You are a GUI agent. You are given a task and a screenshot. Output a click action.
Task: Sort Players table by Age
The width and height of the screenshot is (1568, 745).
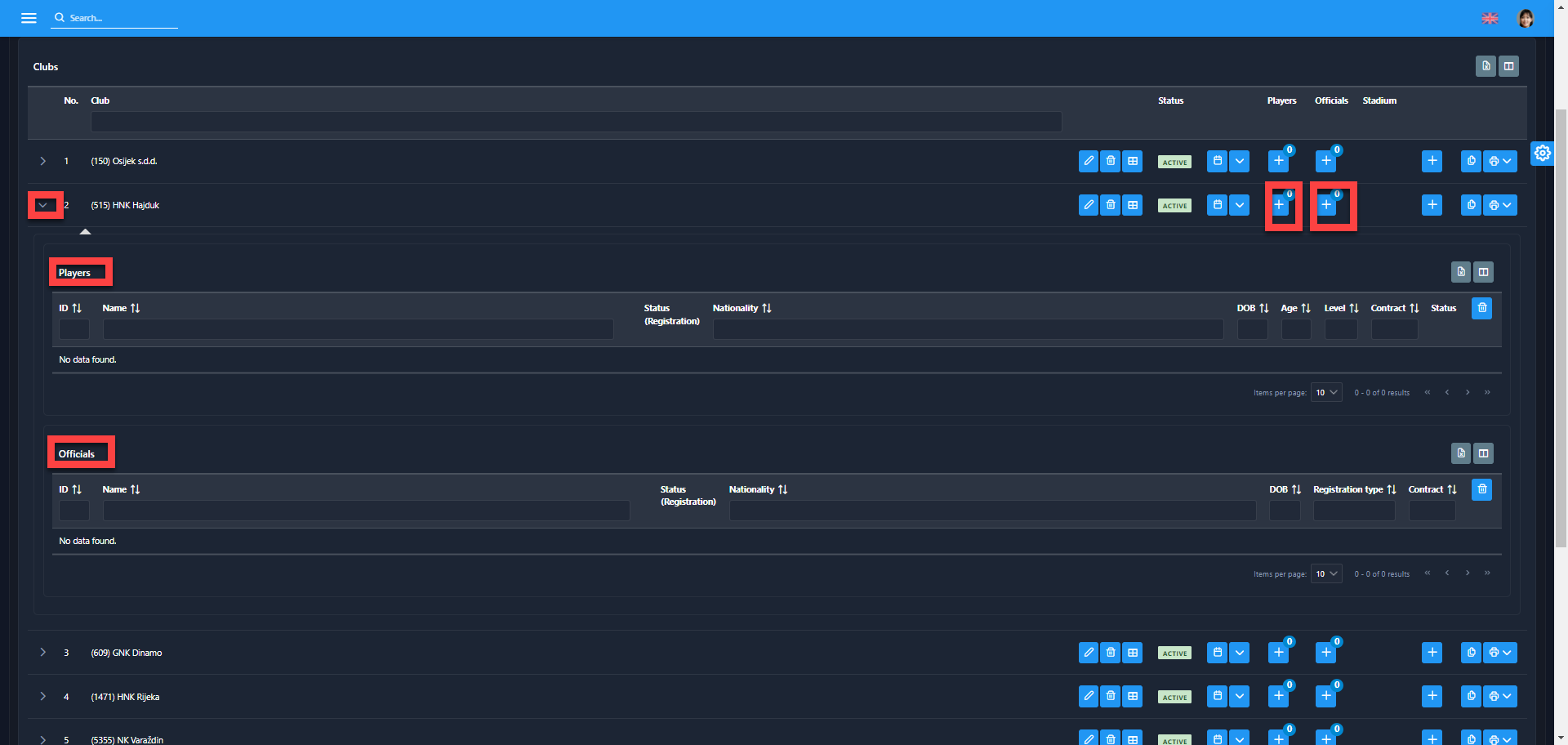point(1295,308)
